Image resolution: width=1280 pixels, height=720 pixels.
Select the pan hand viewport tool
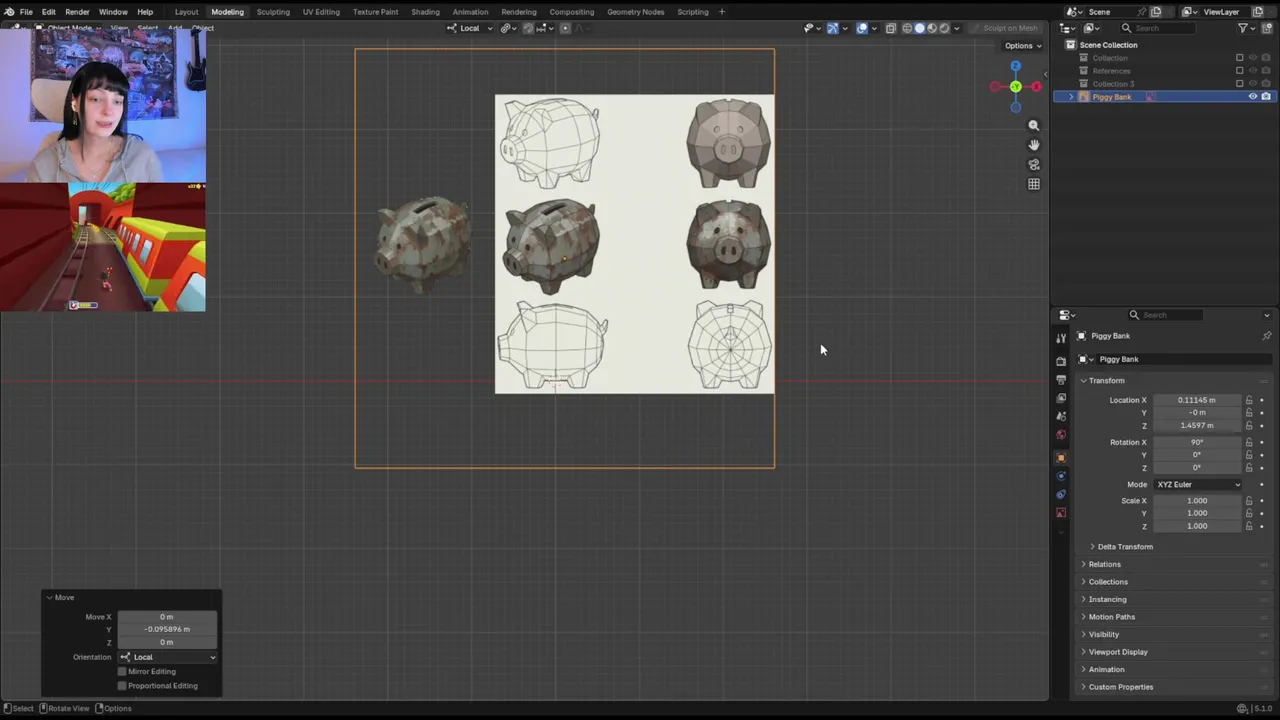click(x=1034, y=145)
